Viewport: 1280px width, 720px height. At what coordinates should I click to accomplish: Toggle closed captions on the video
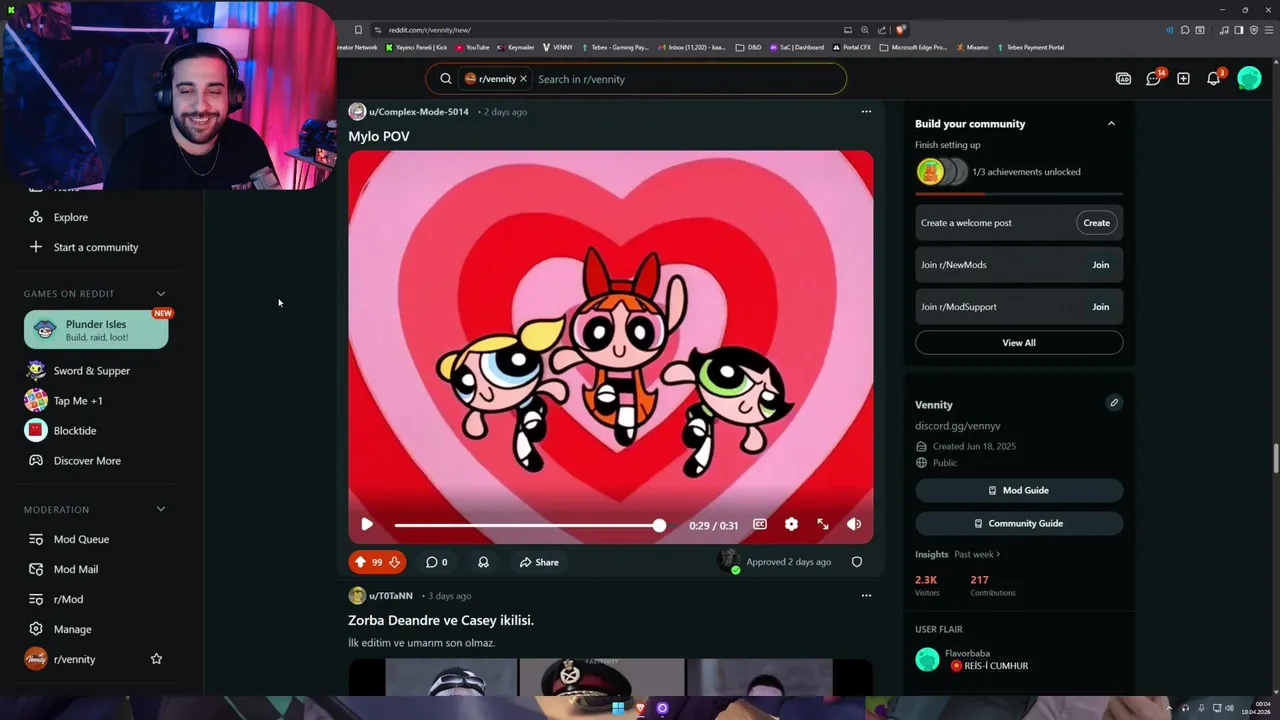tap(760, 524)
